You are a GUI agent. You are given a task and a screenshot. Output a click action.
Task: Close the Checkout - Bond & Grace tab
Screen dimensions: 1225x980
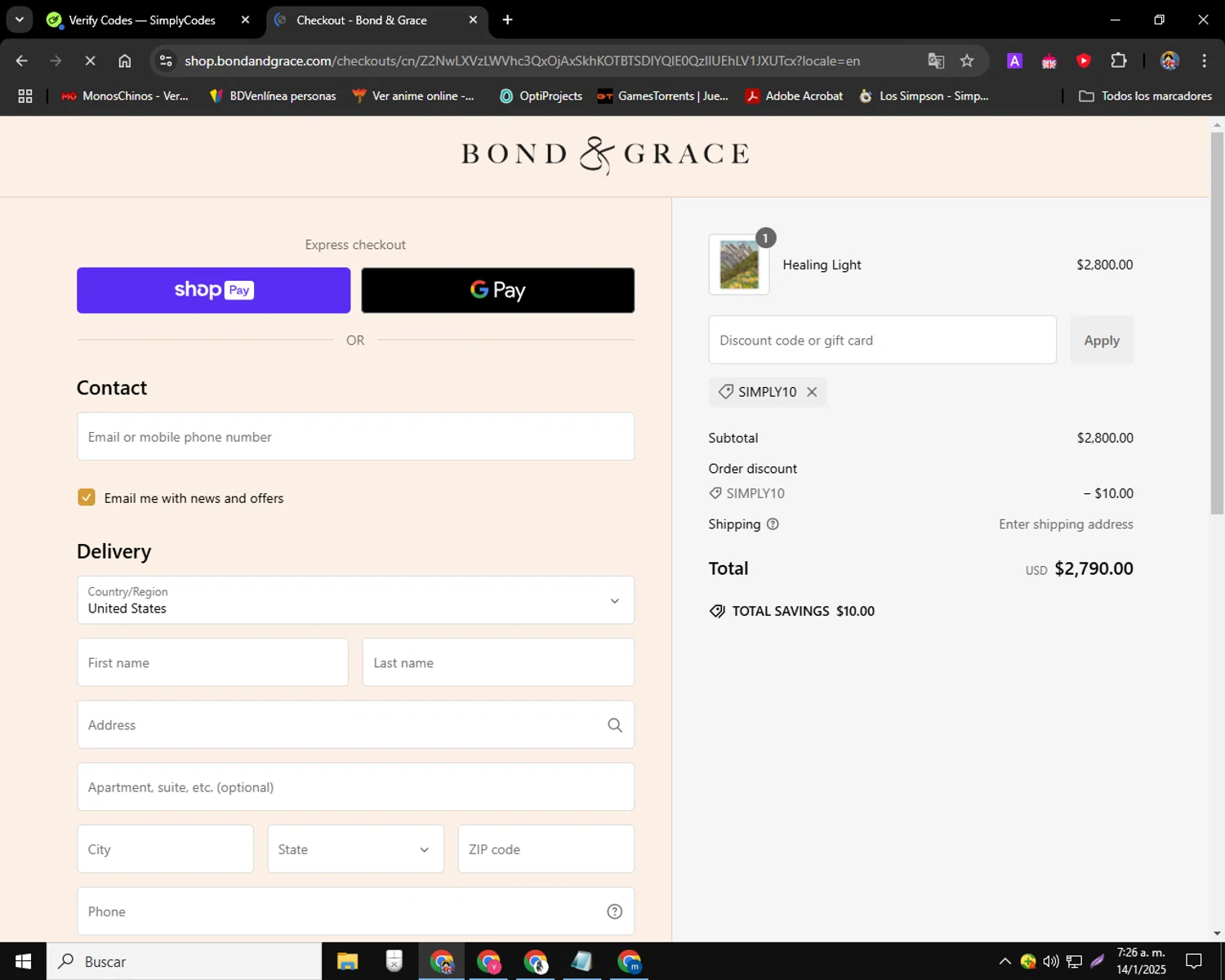click(473, 20)
